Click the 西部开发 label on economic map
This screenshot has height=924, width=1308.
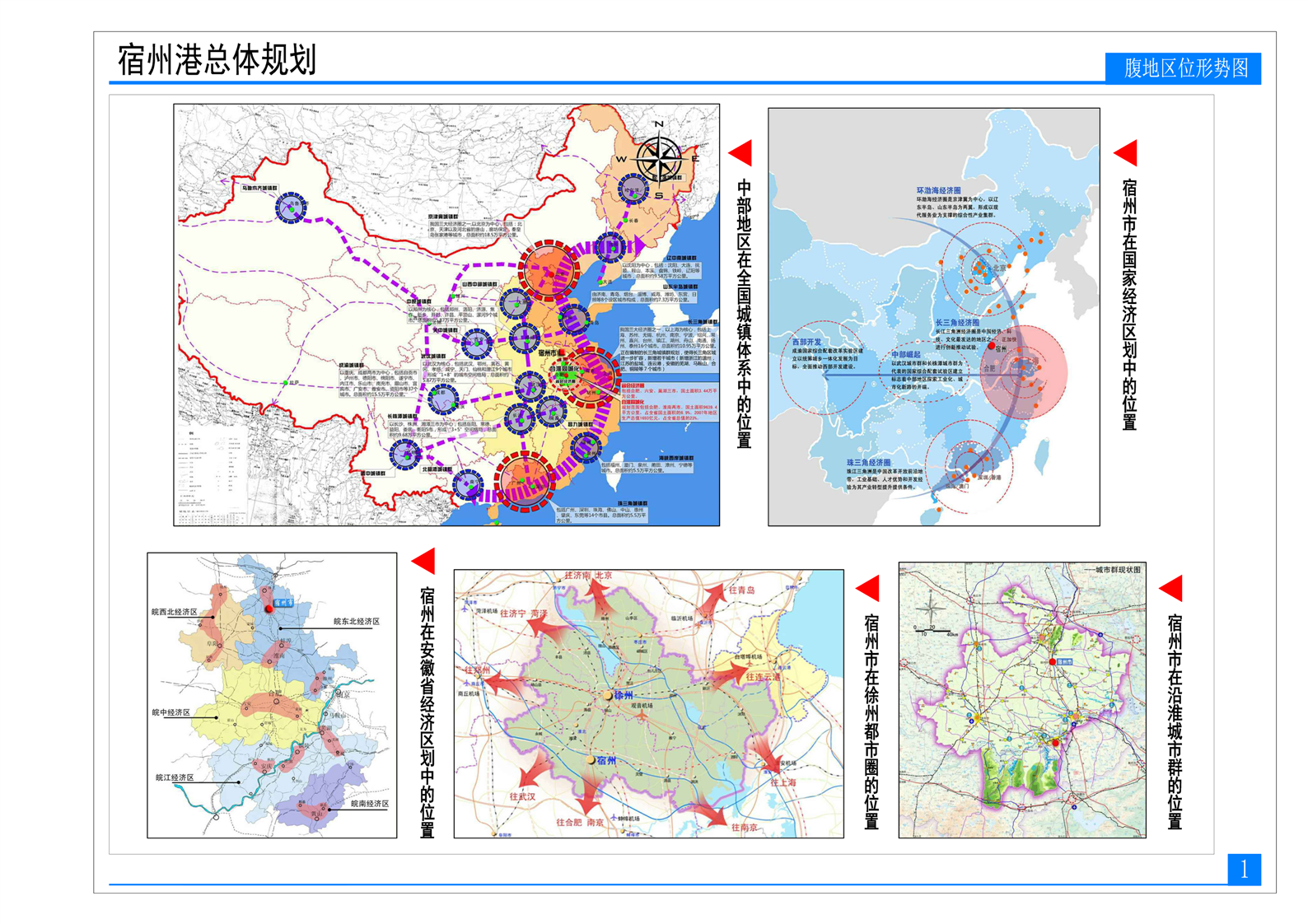tap(807, 342)
